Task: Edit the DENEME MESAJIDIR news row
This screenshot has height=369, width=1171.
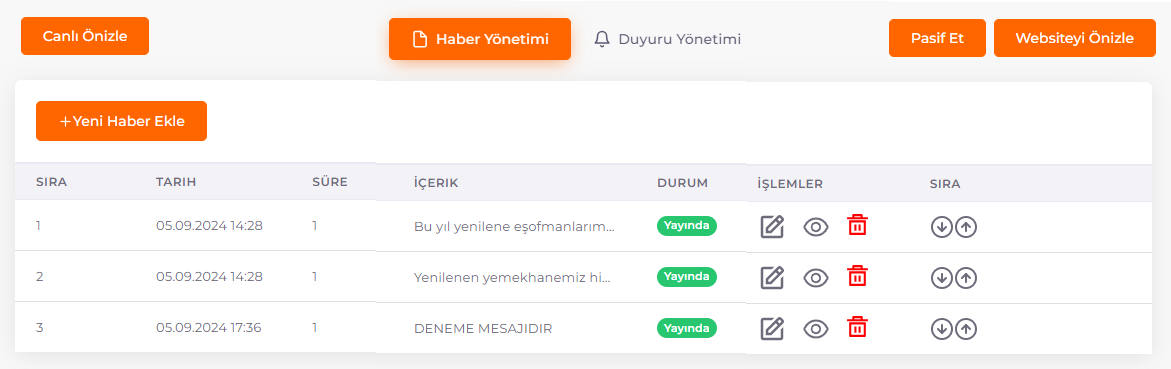Action: (772, 329)
